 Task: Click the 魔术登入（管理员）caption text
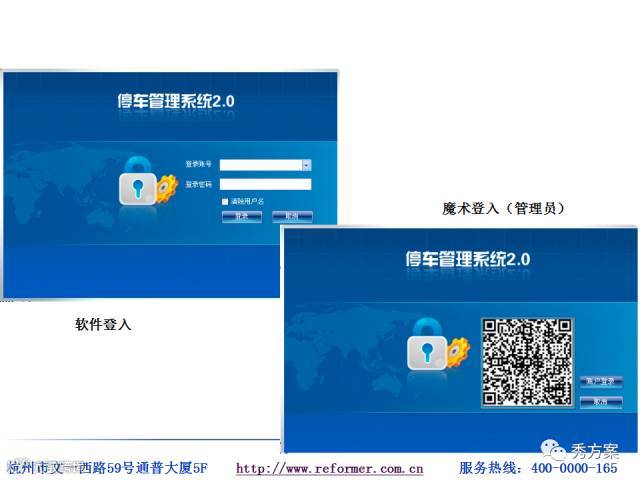(504, 209)
